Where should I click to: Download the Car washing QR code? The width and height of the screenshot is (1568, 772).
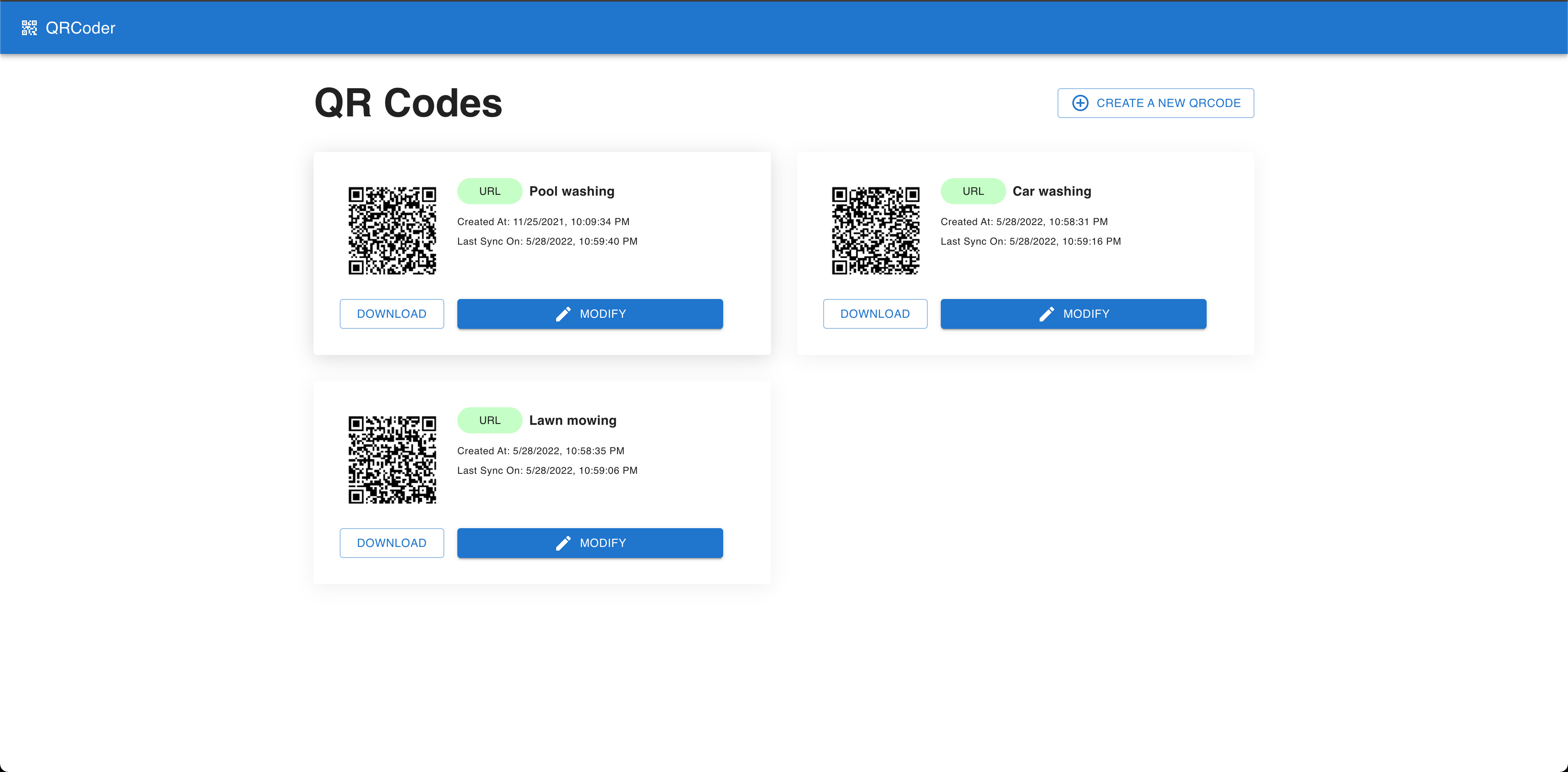pos(875,314)
